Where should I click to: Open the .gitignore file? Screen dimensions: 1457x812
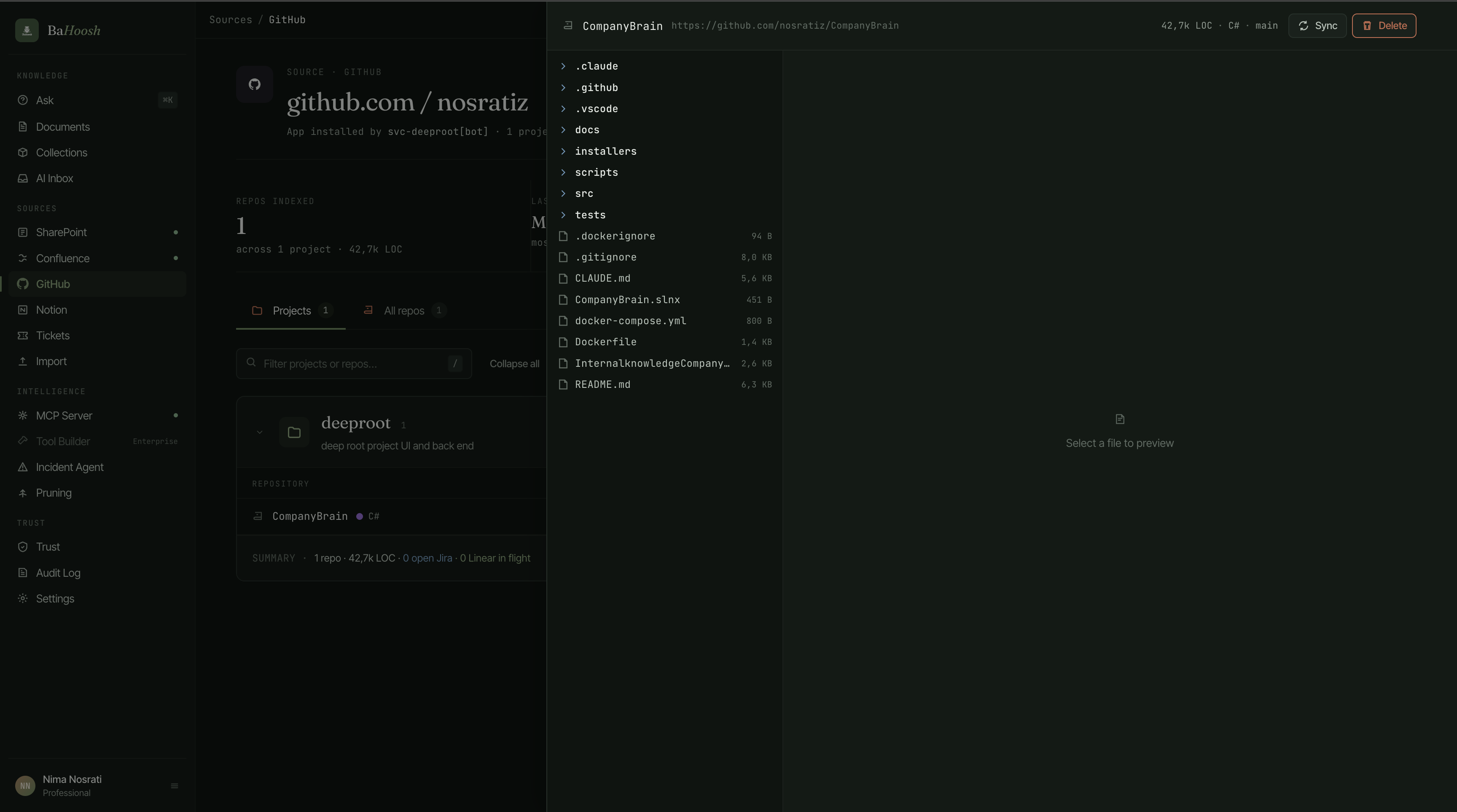[x=664, y=257]
